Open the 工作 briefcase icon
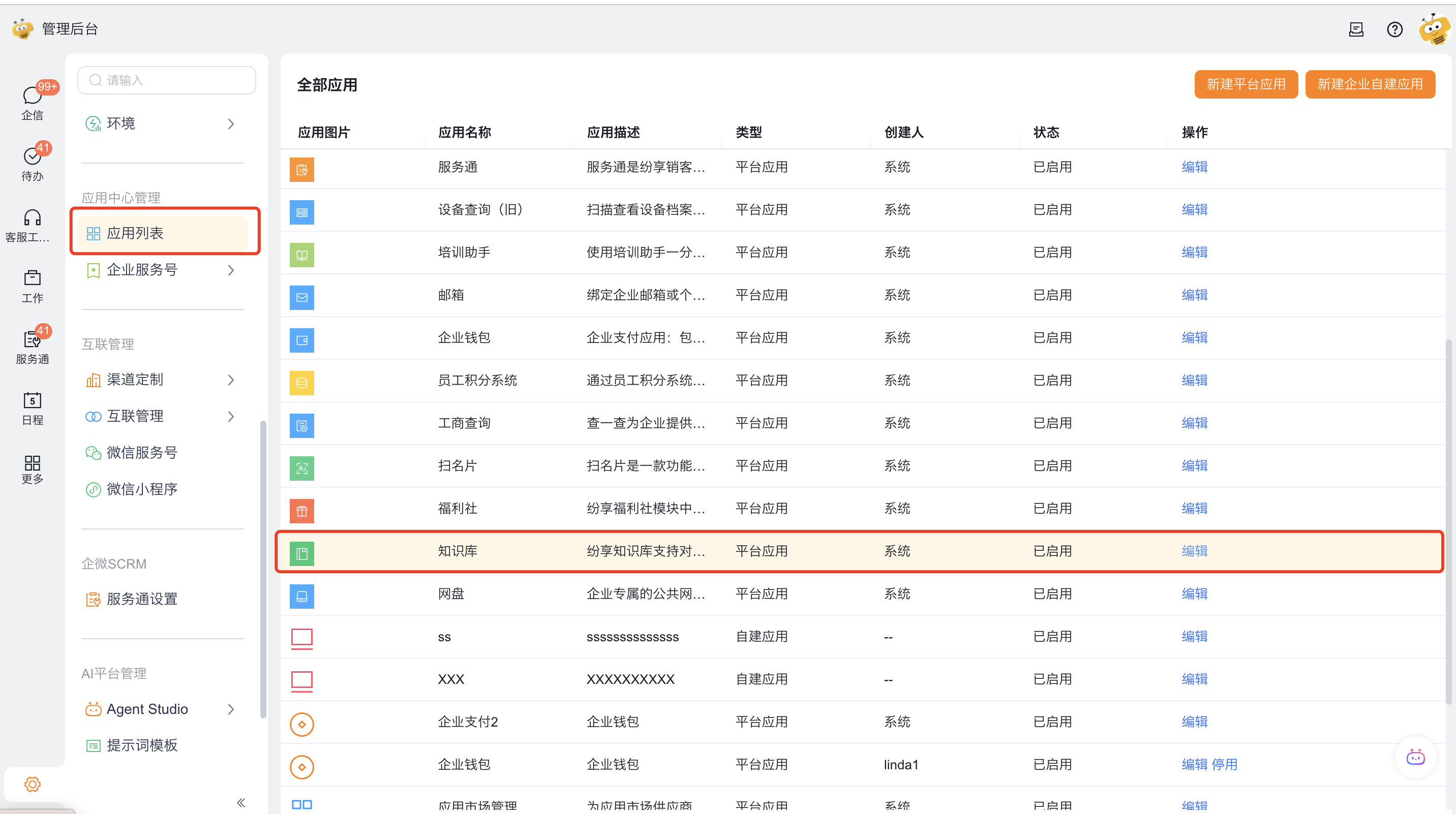The height and width of the screenshot is (814, 1456). pos(32,286)
